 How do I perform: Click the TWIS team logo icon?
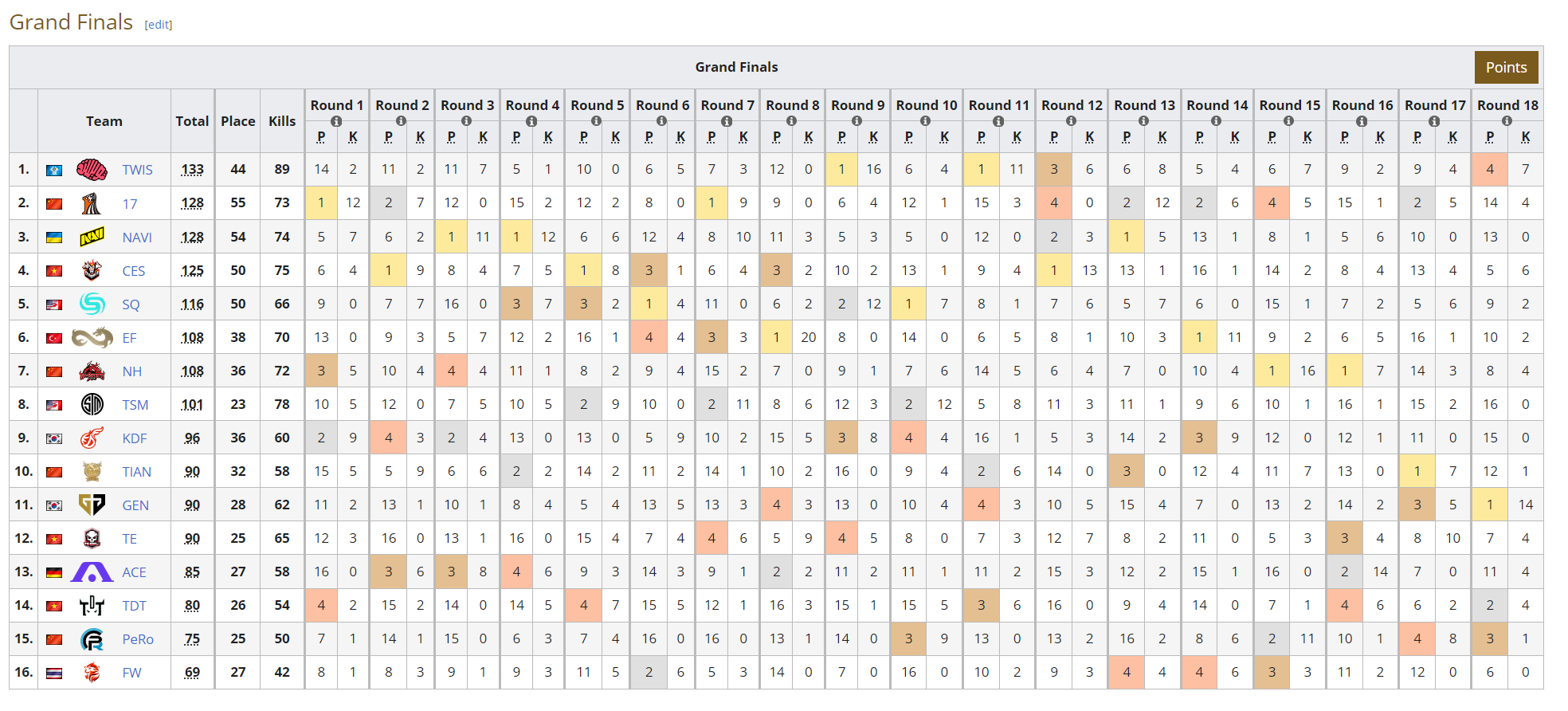92,170
